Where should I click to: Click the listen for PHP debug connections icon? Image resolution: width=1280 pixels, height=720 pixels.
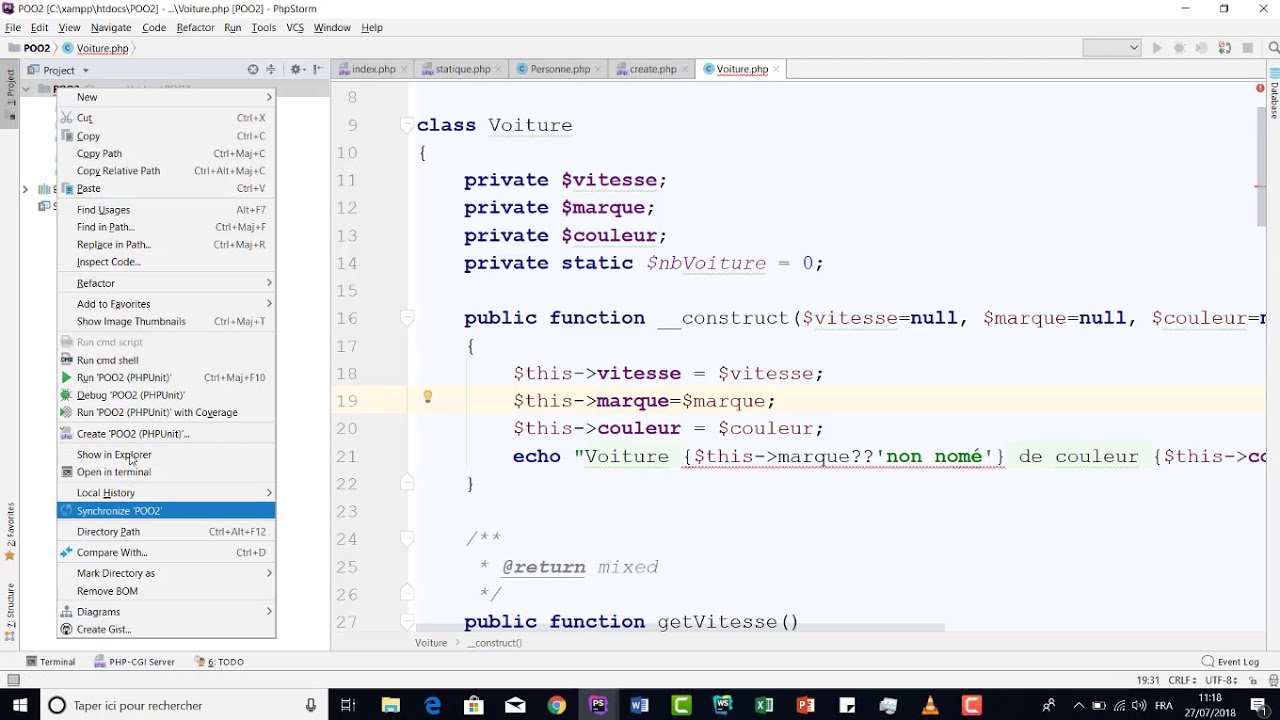point(1224,48)
